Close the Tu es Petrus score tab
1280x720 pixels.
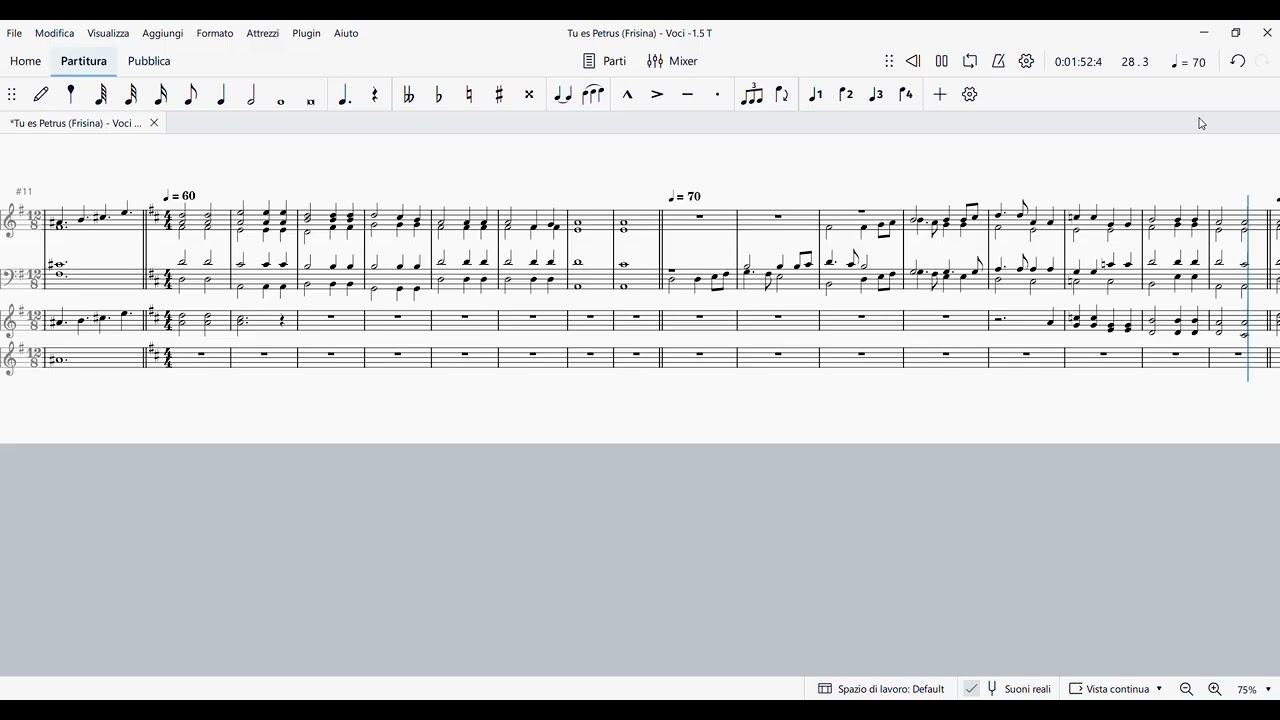154,123
